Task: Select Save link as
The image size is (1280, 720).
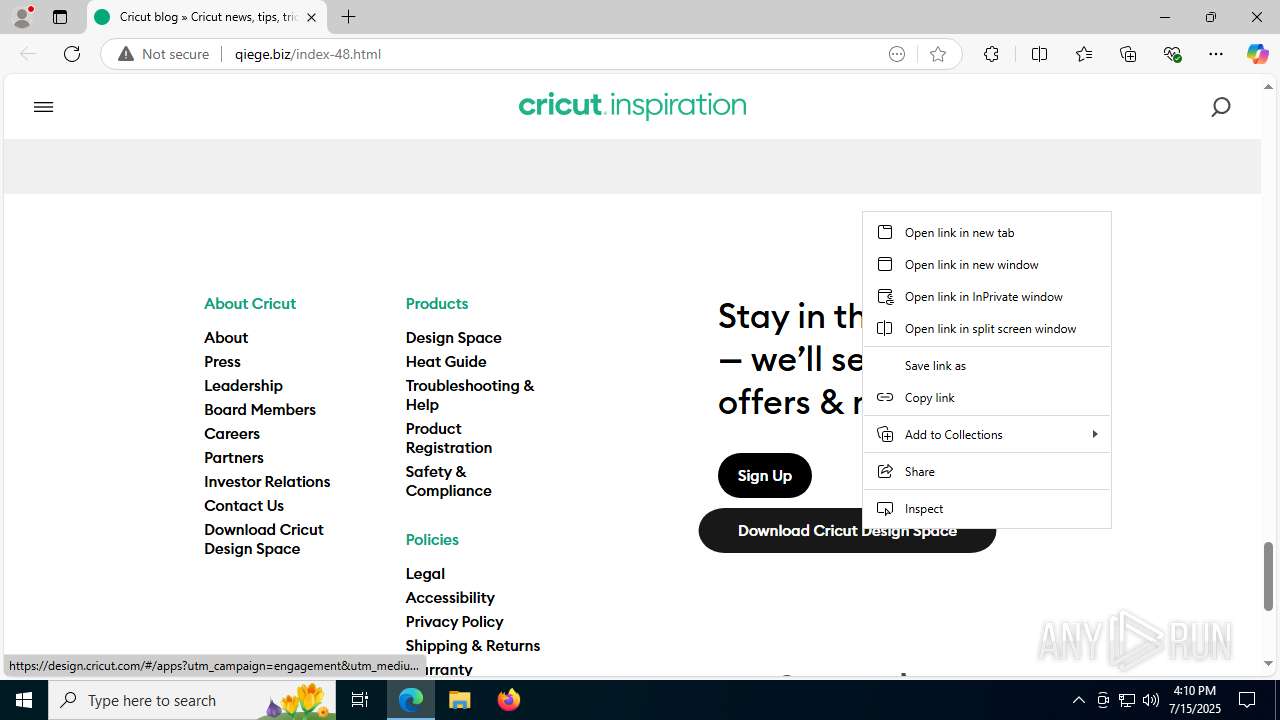Action: click(987, 365)
